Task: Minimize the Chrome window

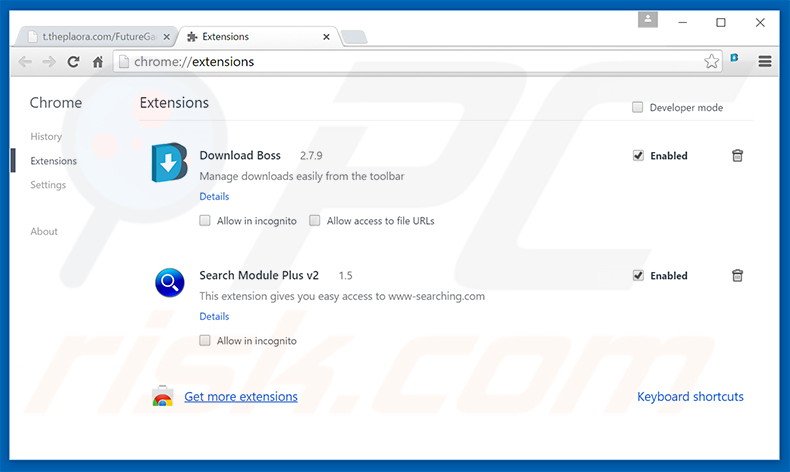Action: (x=683, y=23)
